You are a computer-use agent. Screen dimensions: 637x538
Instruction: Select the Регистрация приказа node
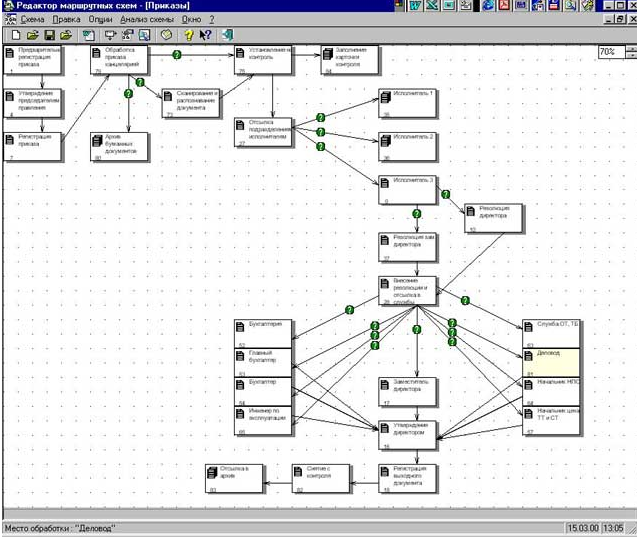tap(33, 146)
